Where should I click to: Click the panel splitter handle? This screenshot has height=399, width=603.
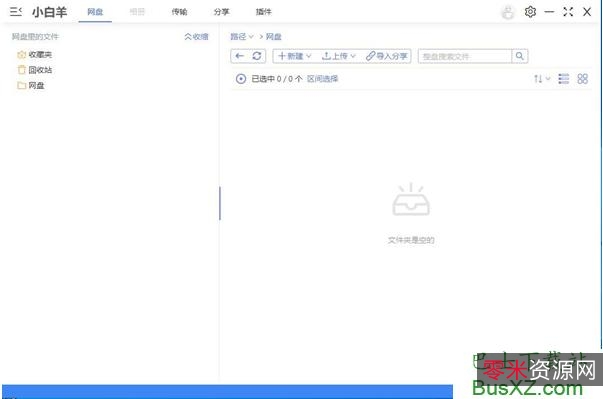(220, 203)
